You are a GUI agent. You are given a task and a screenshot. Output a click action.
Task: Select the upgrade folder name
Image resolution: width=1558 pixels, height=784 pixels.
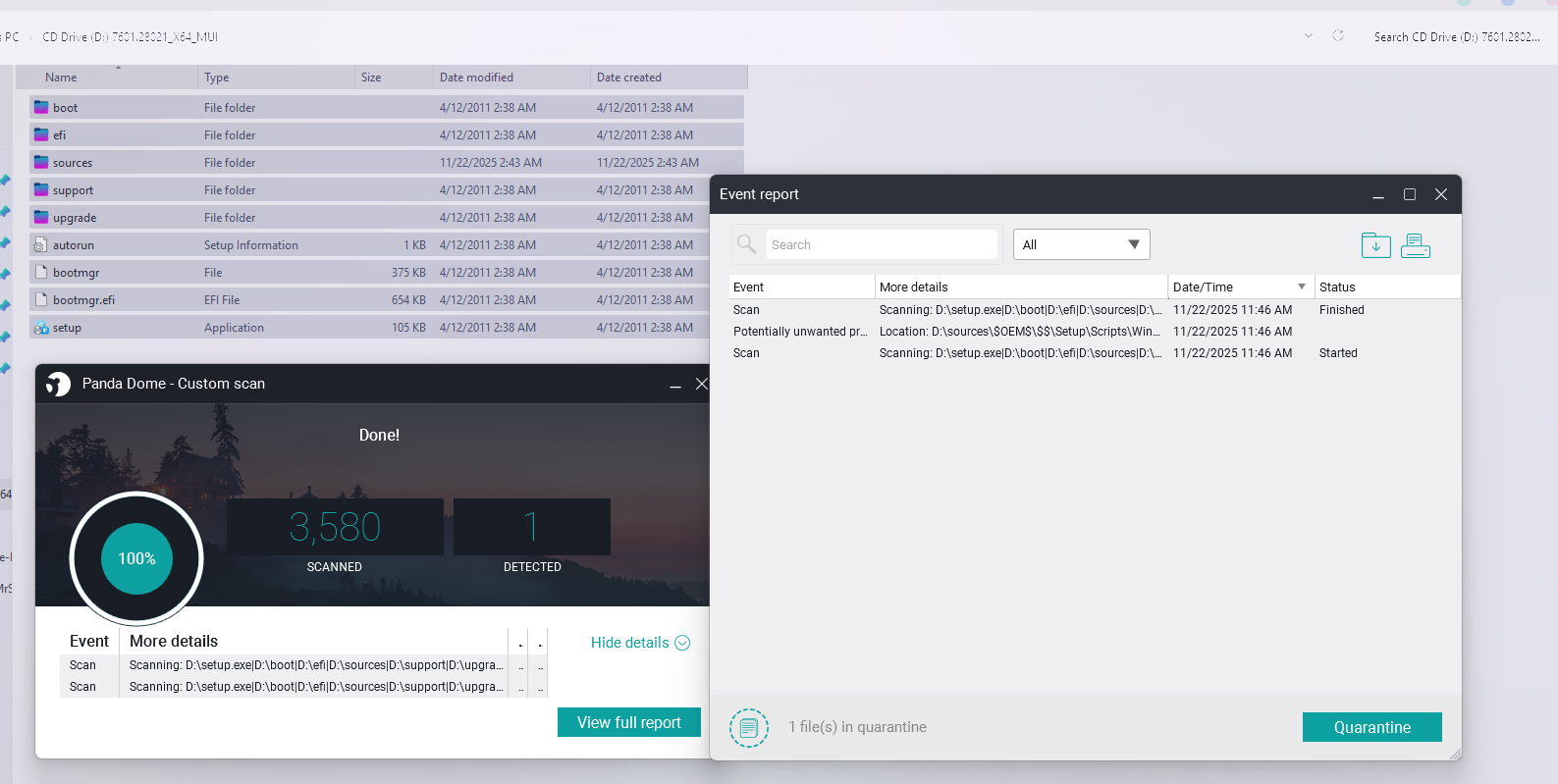pyautogui.click(x=75, y=217)
